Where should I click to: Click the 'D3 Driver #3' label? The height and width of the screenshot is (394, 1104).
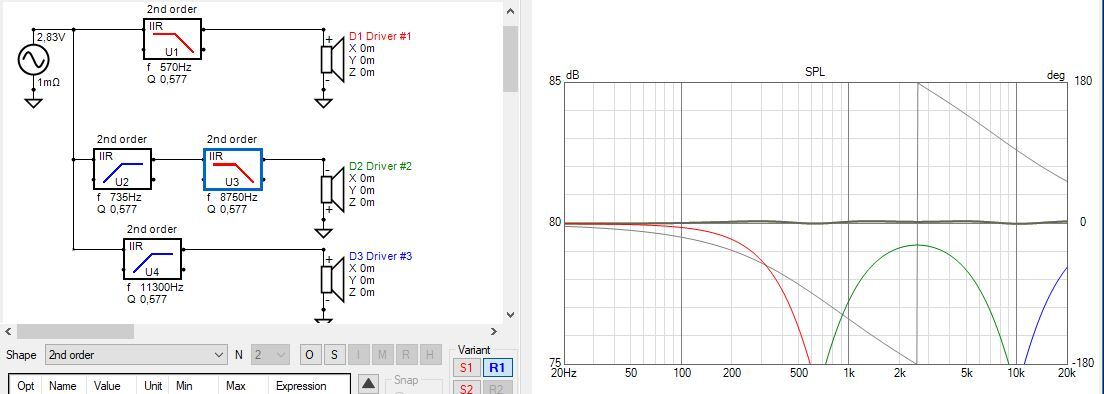click(381, 256)
